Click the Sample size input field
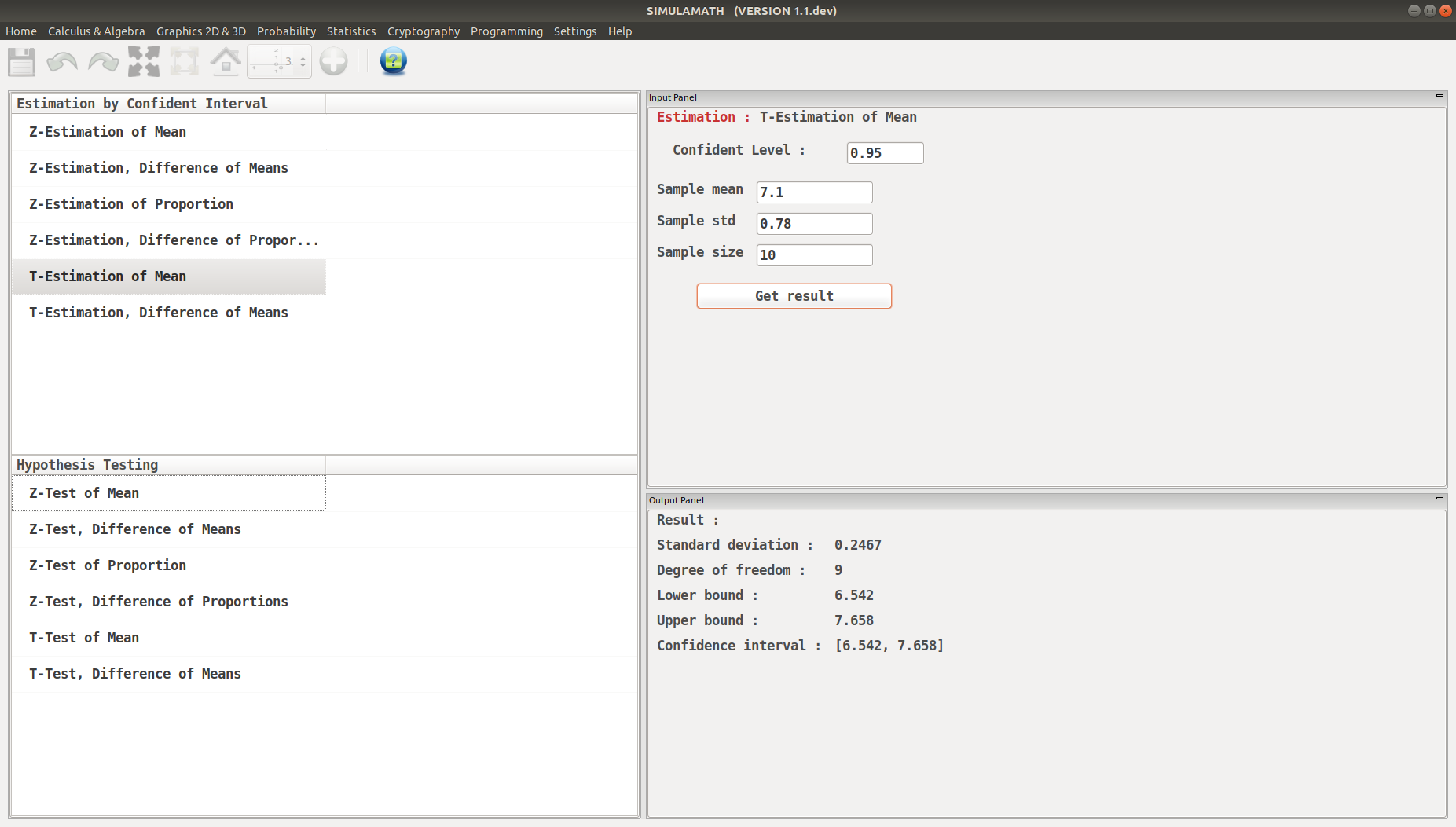The height and width of the screenshot is (827, 1456). (x=814, y=255)
